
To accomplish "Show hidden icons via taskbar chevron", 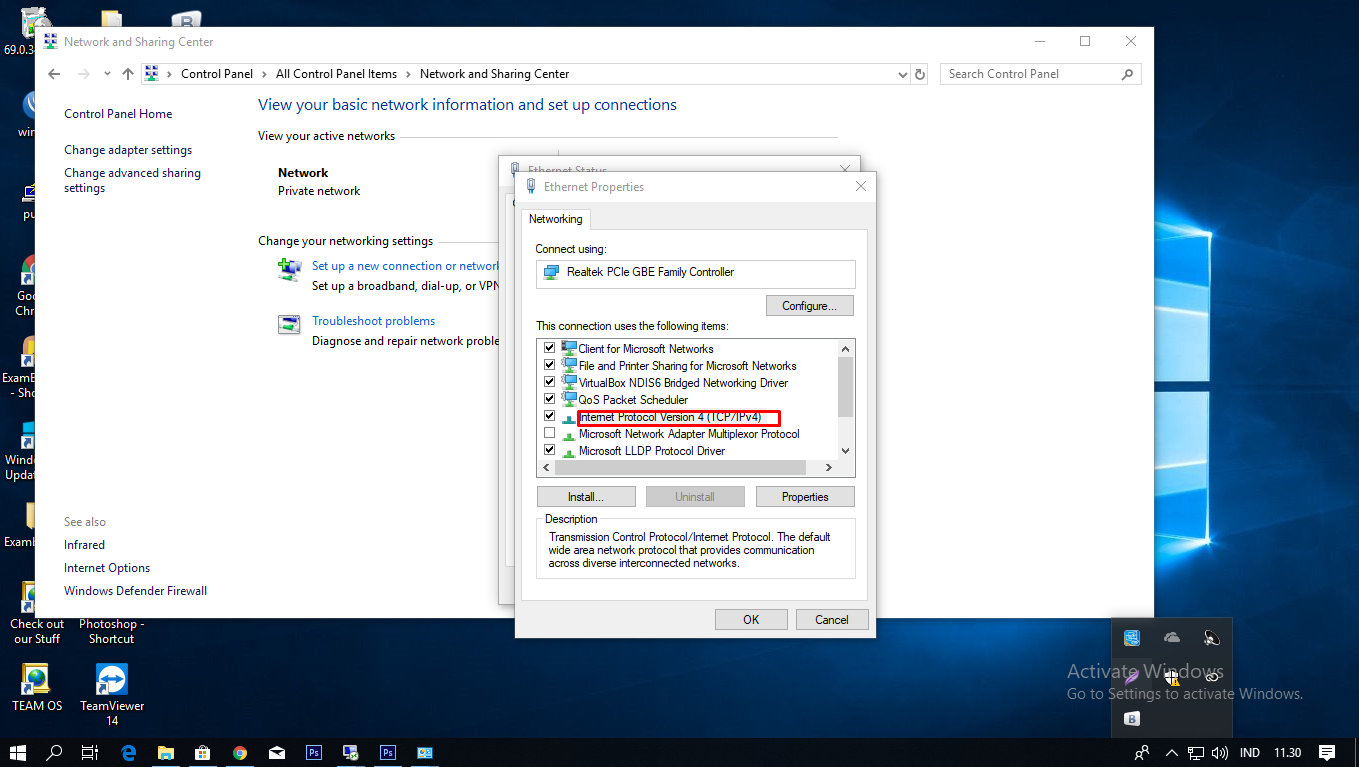I will tap(1171, 753).
